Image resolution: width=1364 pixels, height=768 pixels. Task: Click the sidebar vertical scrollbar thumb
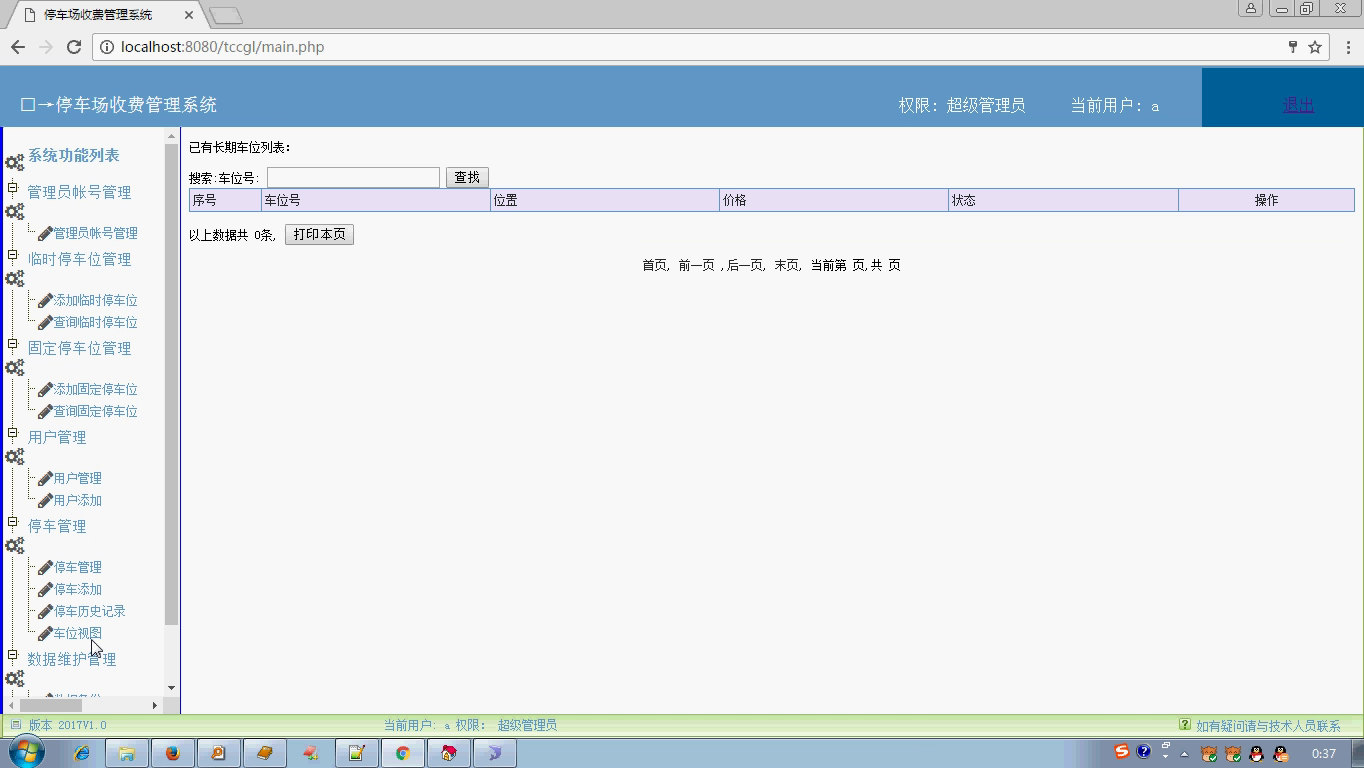pos(171,385)
